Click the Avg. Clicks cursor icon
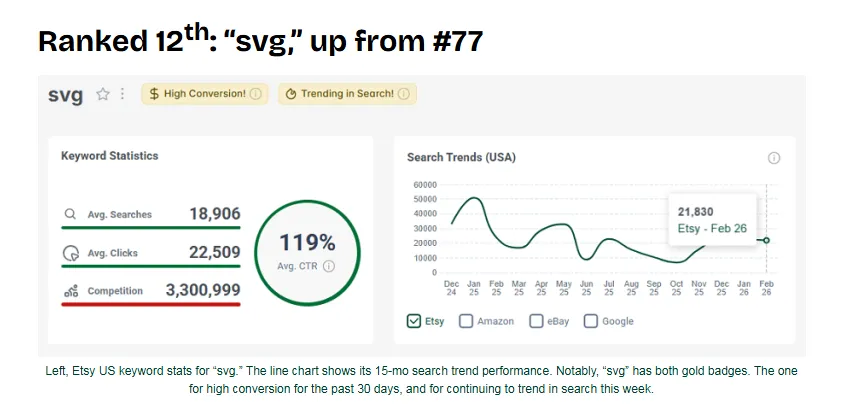Image resolution: width=848 pixels, height=413 pixels. tap(70, 253)
